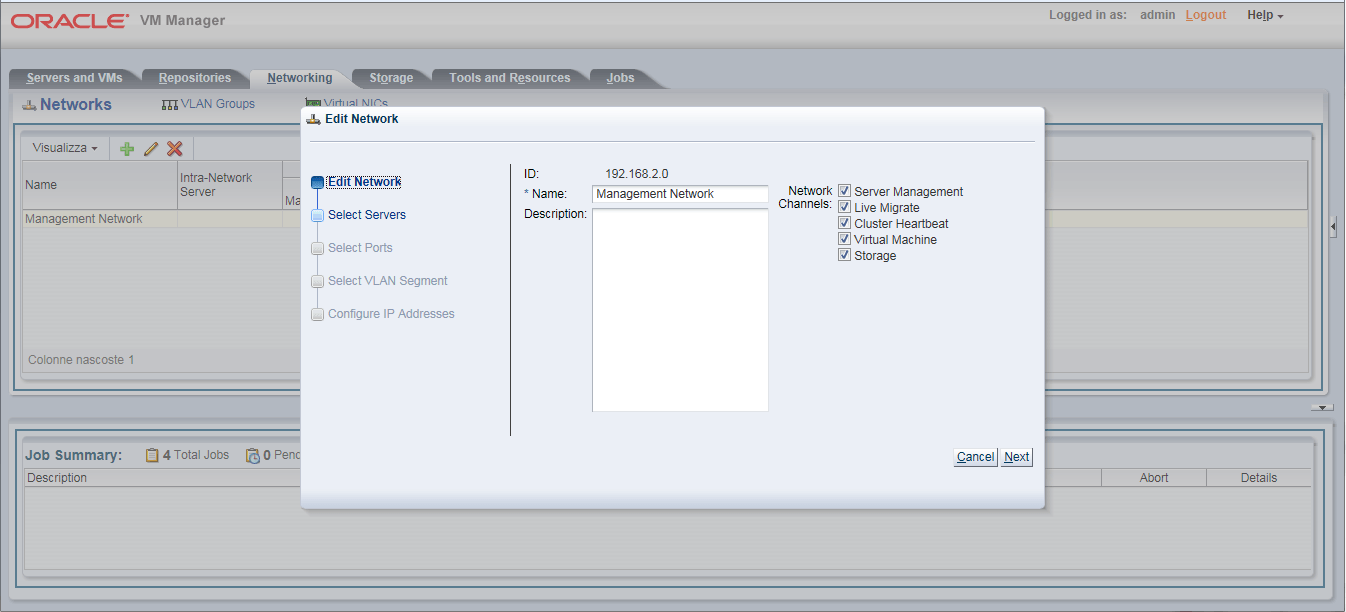The height and width of the screenshot is (612, 1346).
Task: Toggle the Live Migrate checkbox
Action: [x=844, y=207]
